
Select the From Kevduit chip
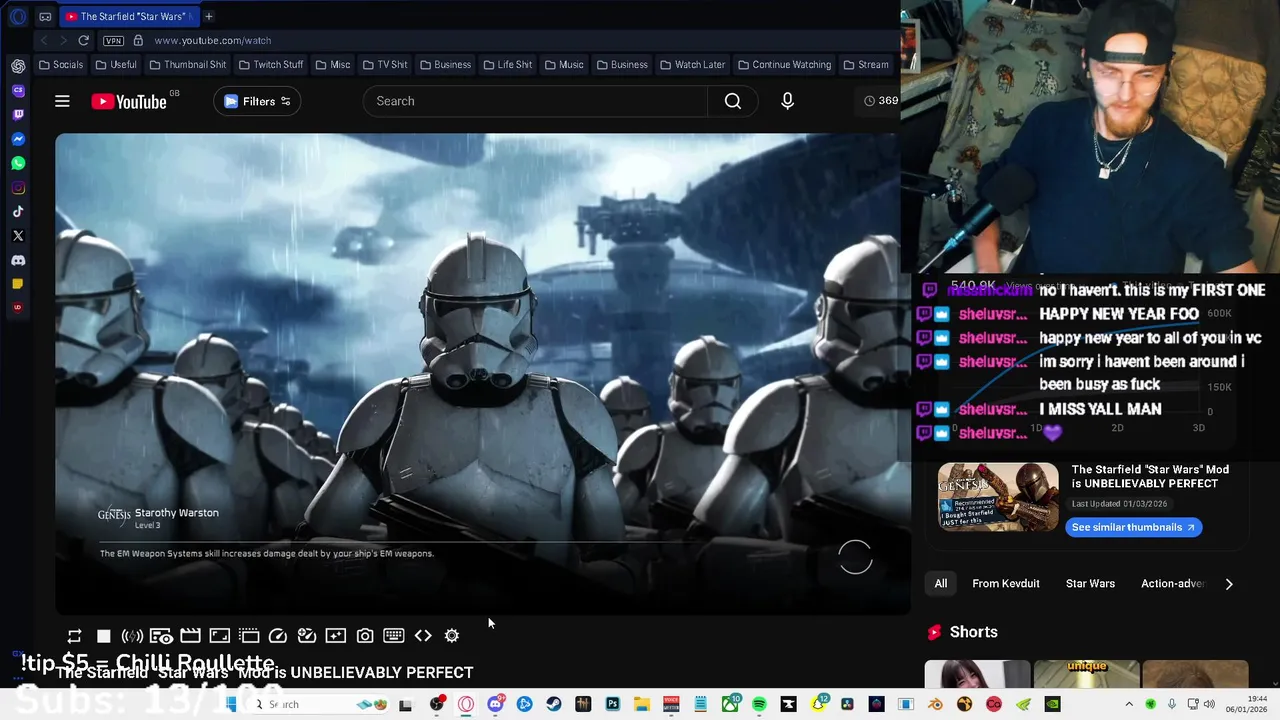click(x=1006, y=584)
